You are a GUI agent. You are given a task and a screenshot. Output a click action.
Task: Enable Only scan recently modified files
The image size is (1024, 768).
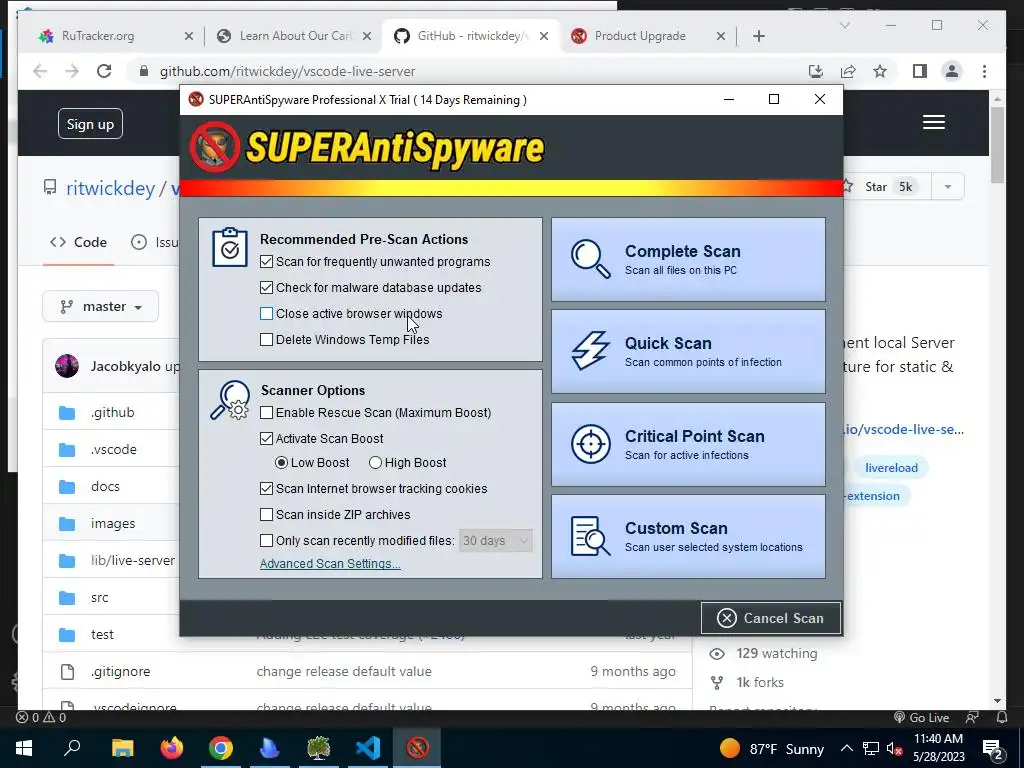[266, 541]
